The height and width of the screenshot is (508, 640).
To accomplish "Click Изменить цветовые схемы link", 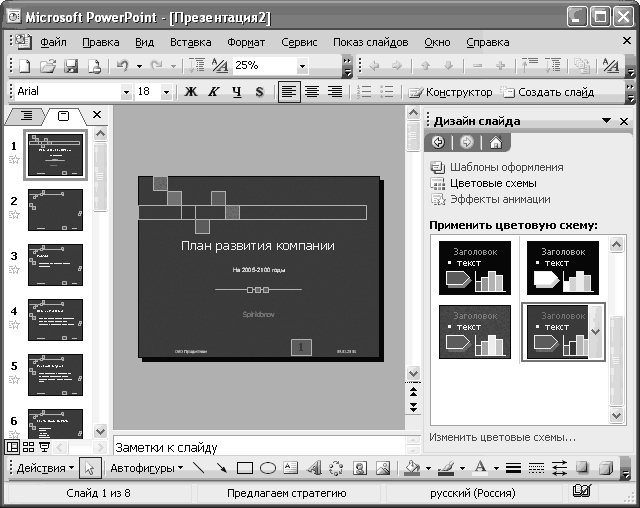I will click(x=502, y=437).
